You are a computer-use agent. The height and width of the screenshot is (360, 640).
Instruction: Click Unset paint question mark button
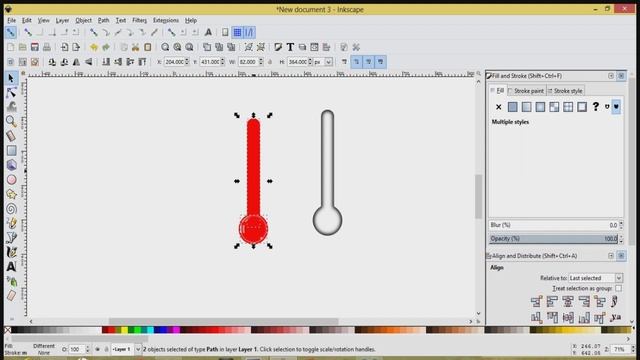click(x=596, y=107)
